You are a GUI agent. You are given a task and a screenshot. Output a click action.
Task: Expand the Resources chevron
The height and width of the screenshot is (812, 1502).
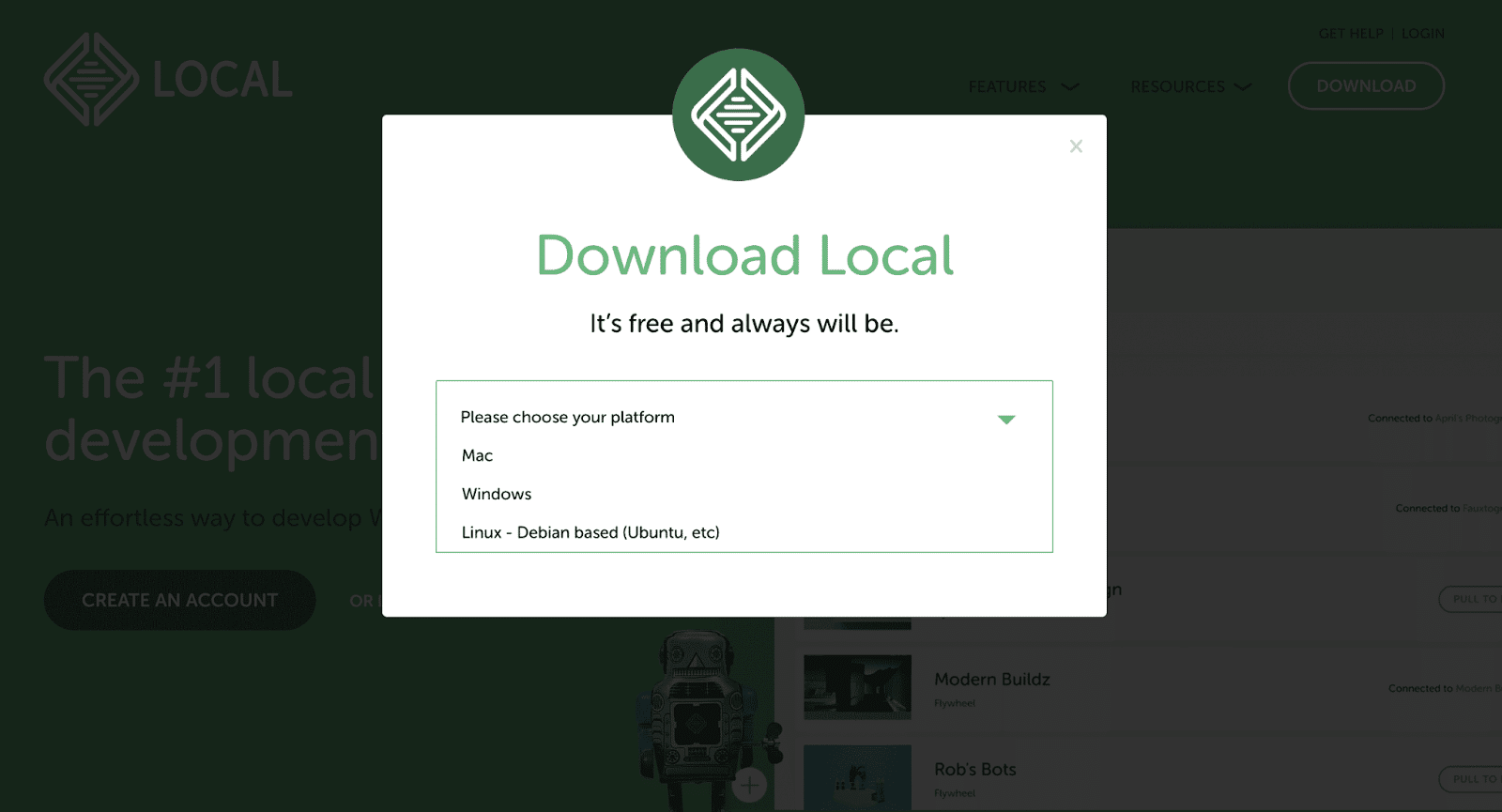[x=1243, y=86]
